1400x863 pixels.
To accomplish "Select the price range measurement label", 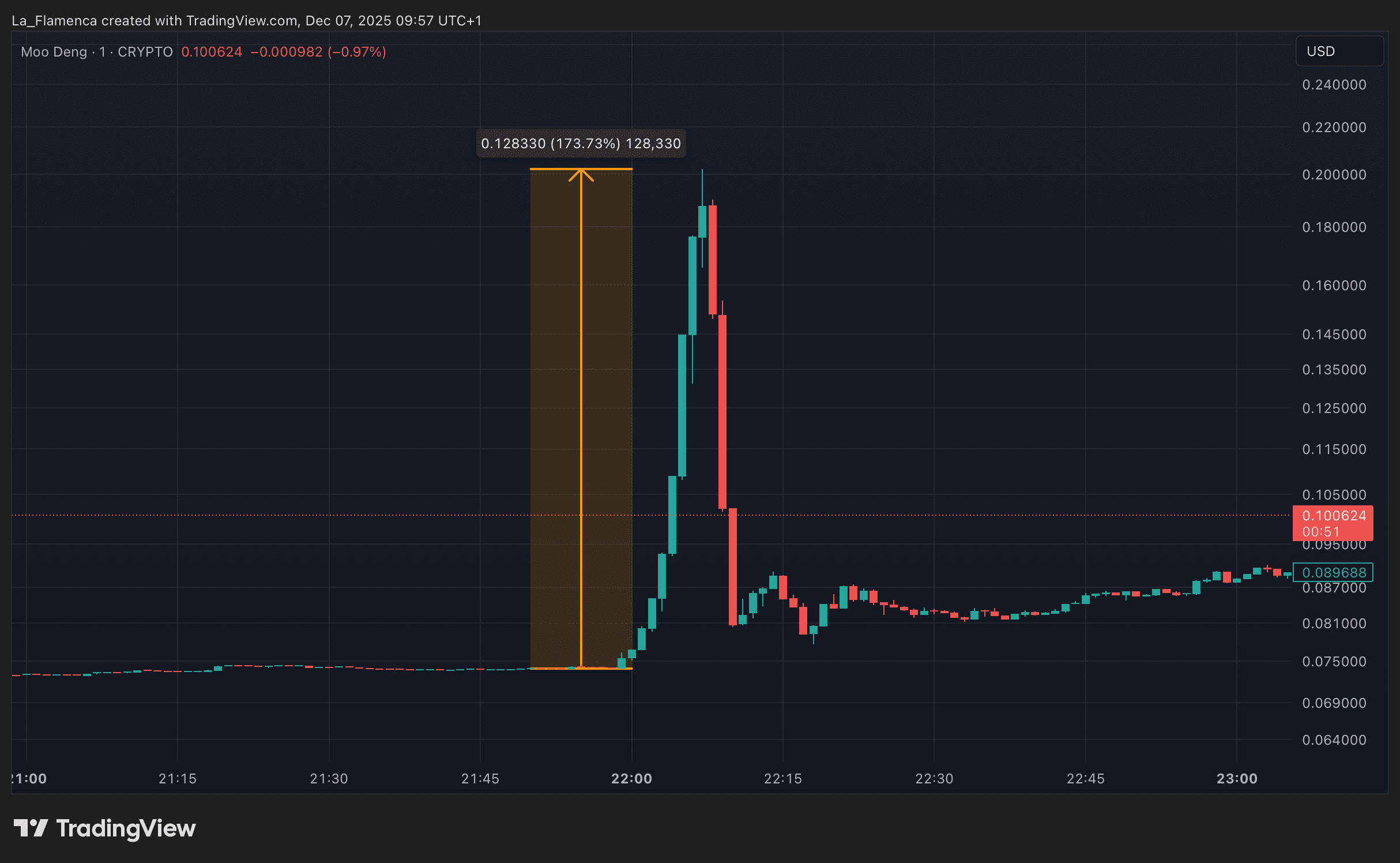I will pos(581,144).
